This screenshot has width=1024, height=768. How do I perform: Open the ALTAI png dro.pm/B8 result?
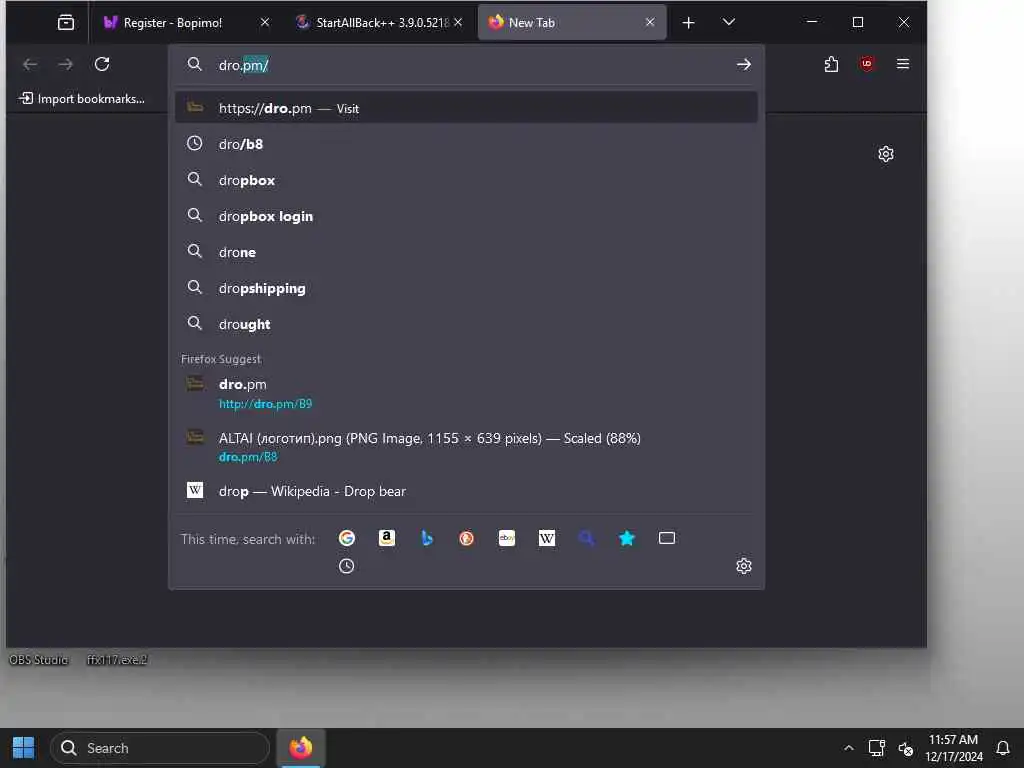(x=466, y=447)
